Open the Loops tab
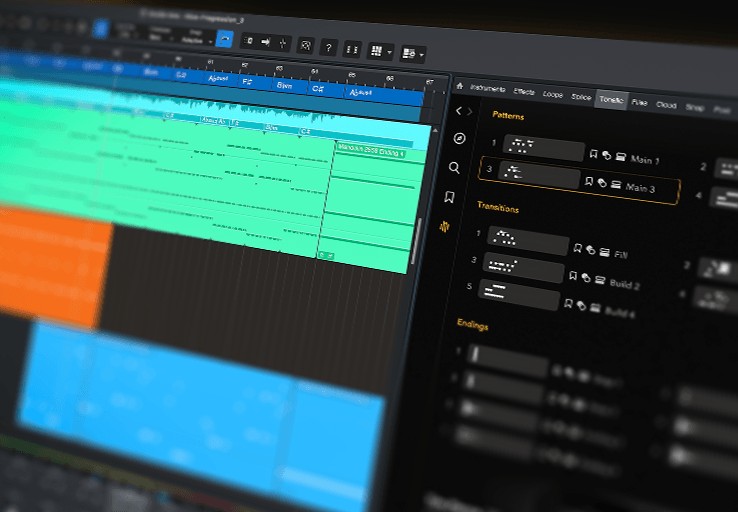 tap(552, 94)
